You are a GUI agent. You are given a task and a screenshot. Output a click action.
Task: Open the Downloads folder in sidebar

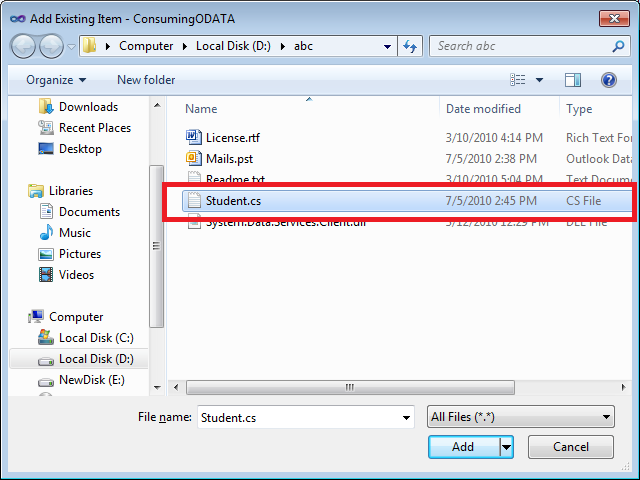(x=88, y=107)
